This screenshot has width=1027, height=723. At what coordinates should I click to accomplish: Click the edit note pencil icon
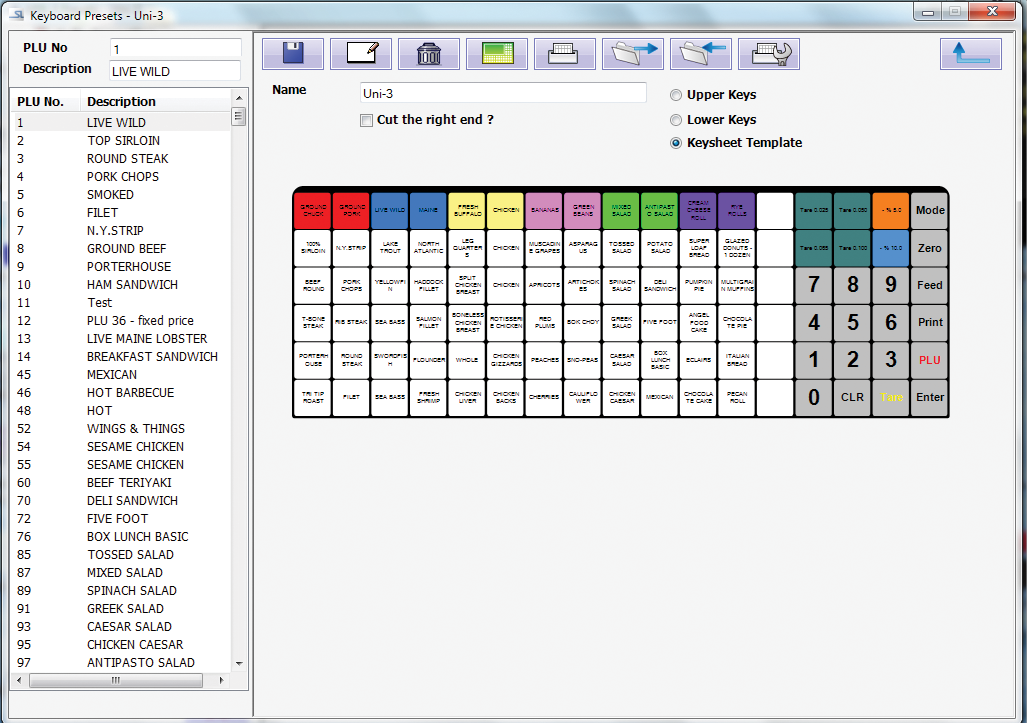[361, 54]
